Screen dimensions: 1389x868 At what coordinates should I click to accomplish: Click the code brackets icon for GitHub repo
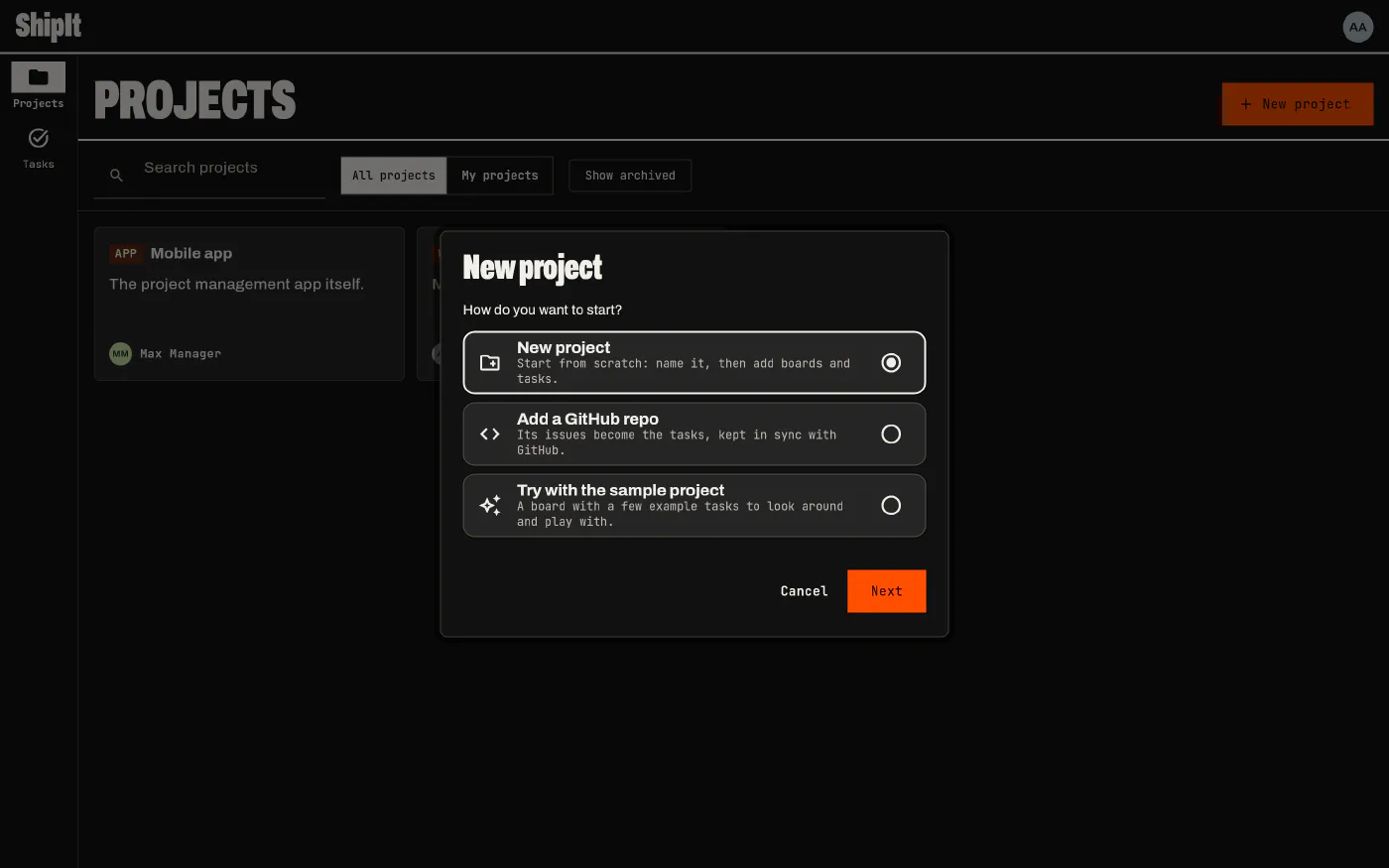(x=490, y=434)
